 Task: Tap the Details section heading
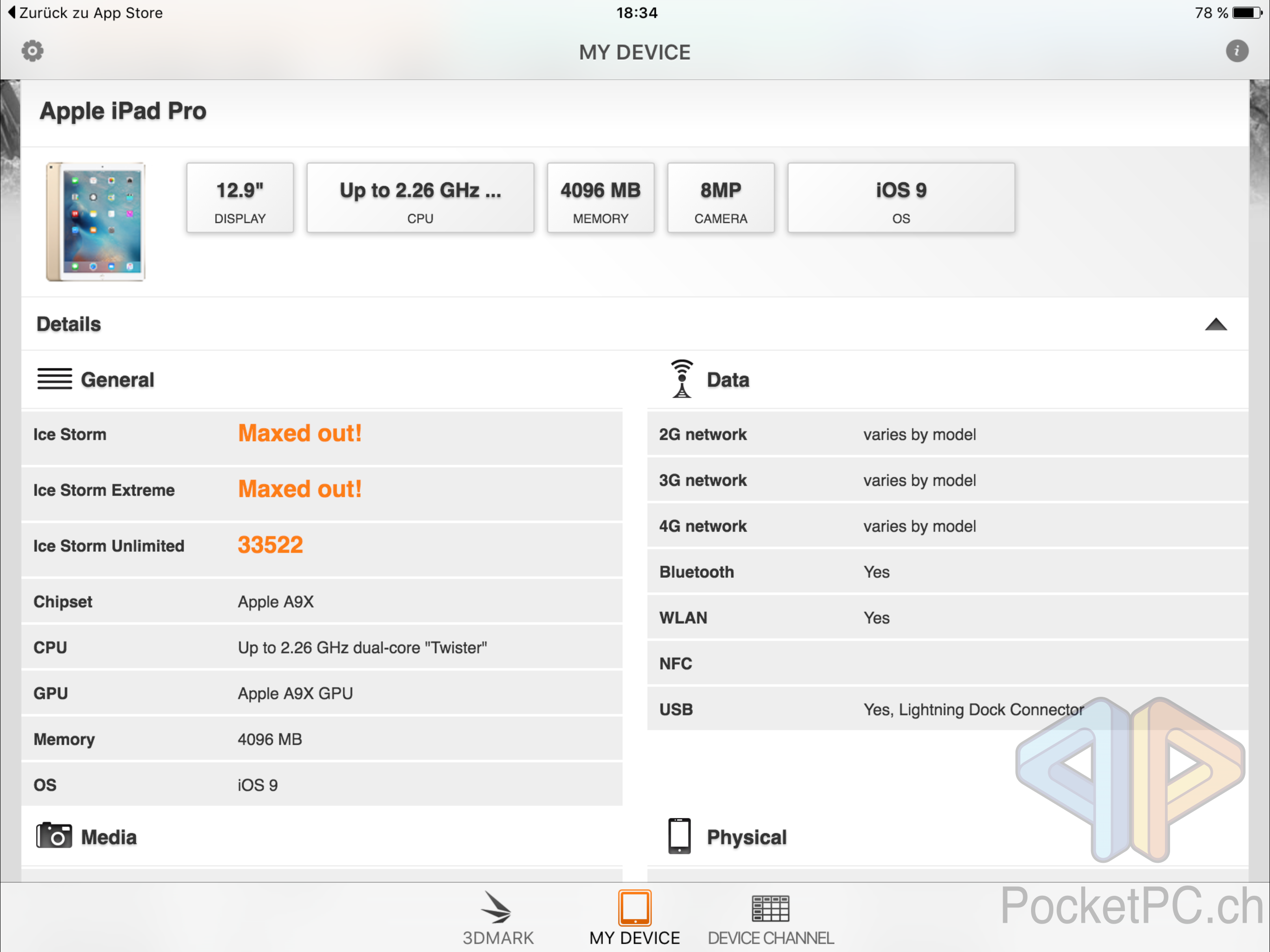click(x=69, y=324)
